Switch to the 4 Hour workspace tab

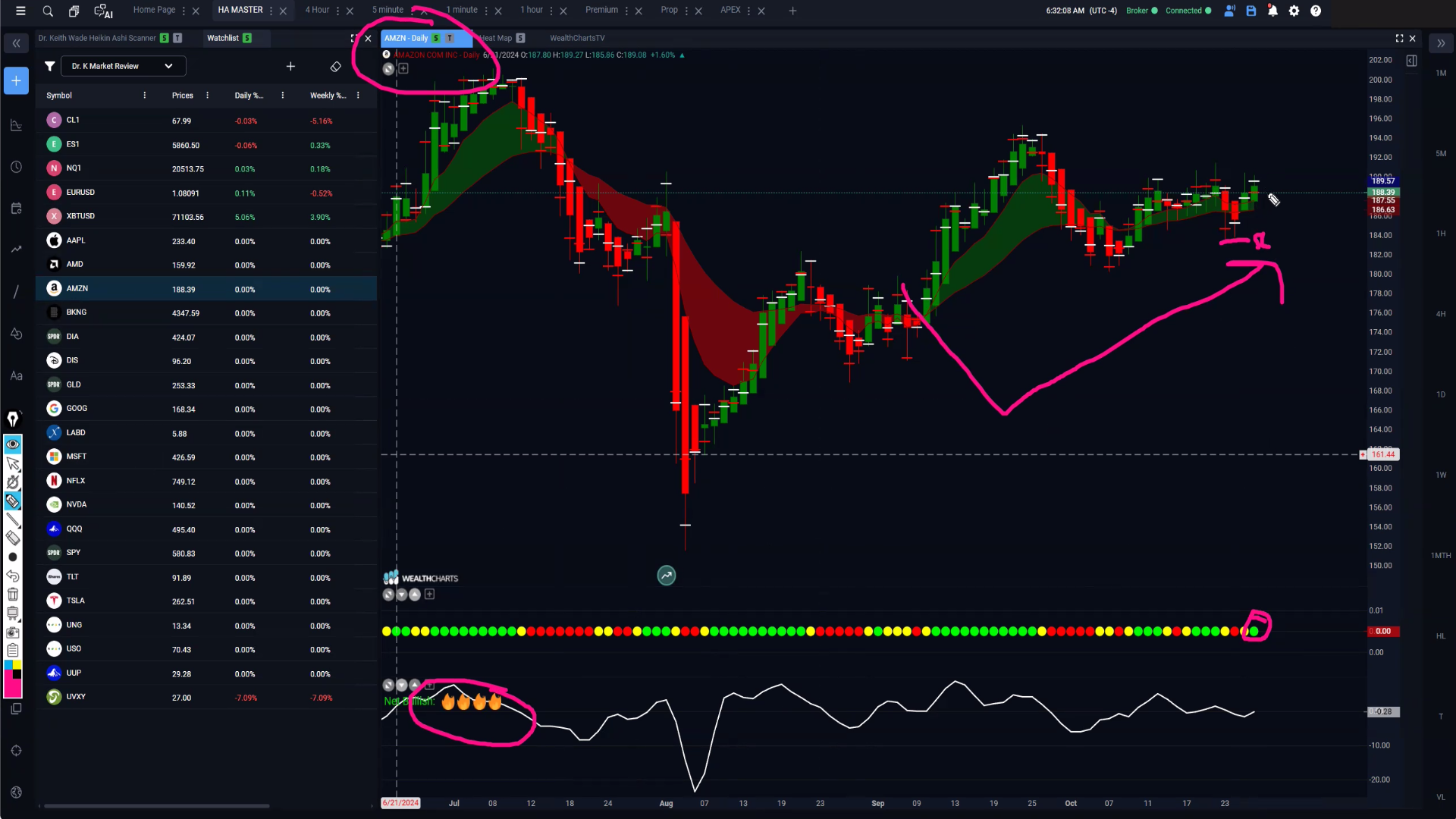[317, 10]
